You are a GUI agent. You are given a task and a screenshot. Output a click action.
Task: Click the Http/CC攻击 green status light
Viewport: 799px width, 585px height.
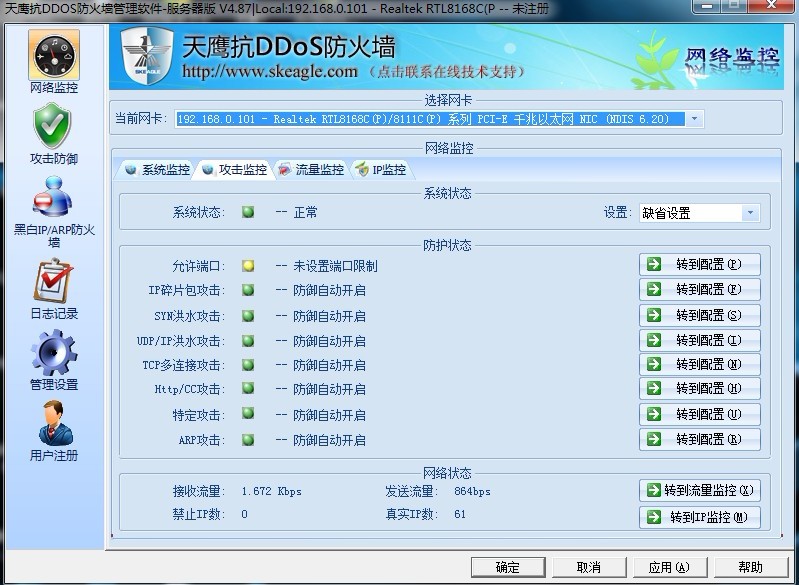click(248, 388)
